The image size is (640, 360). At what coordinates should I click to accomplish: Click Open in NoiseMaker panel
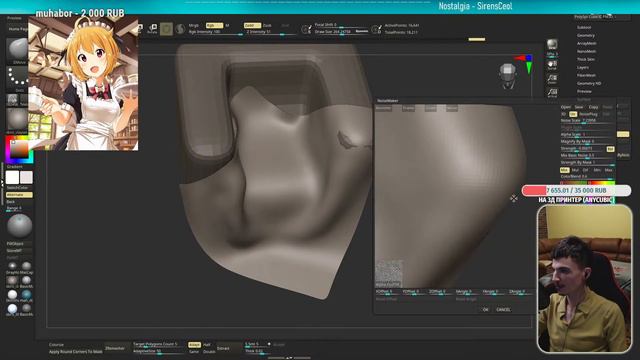(566, 107)
